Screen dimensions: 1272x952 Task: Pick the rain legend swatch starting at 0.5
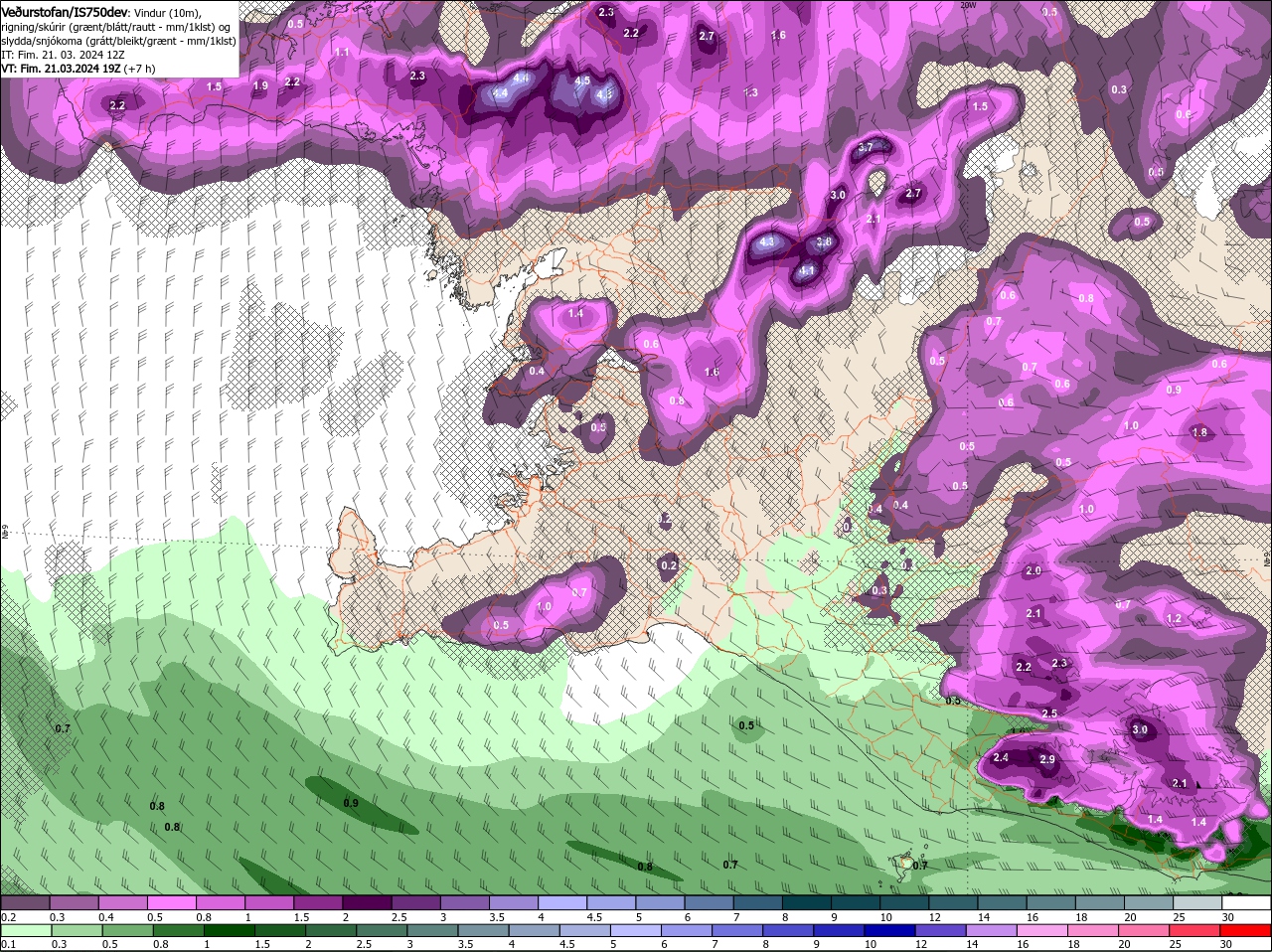click(127, 931)
